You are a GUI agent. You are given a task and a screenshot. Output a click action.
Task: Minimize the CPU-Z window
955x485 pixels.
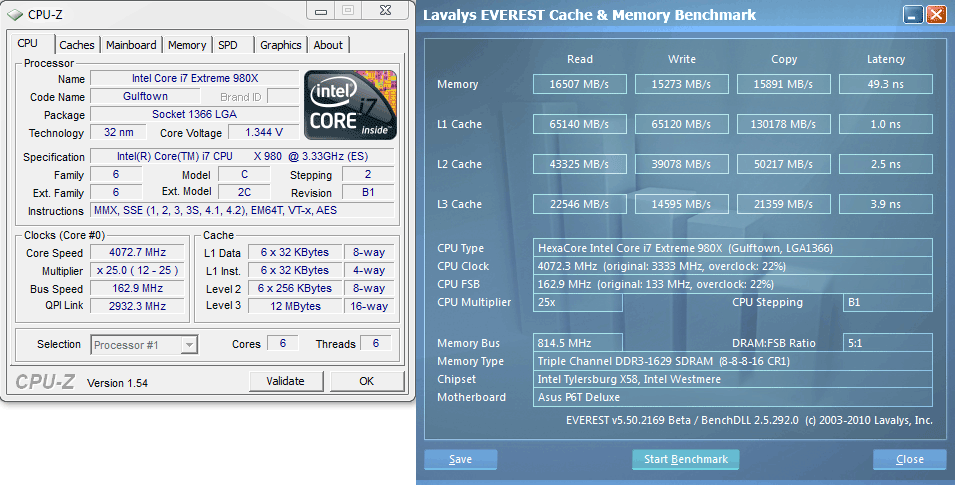point(321,10)
